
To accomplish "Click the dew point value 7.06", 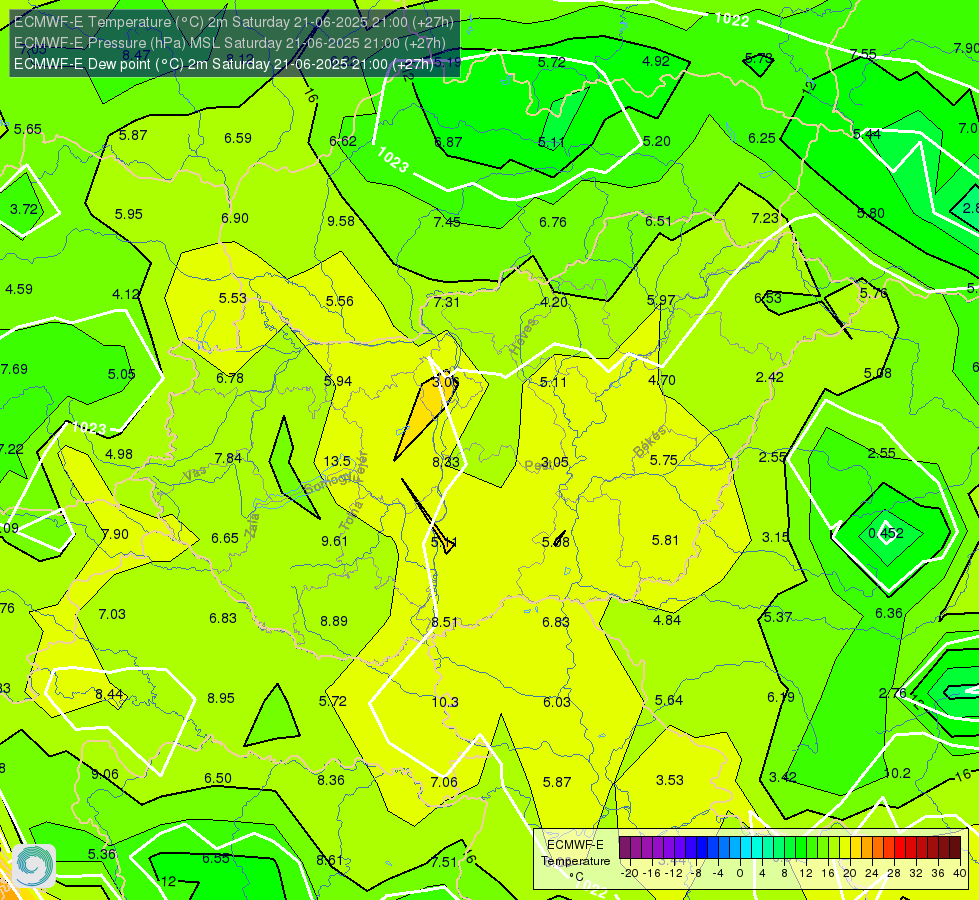I will (x=444, y=782).
